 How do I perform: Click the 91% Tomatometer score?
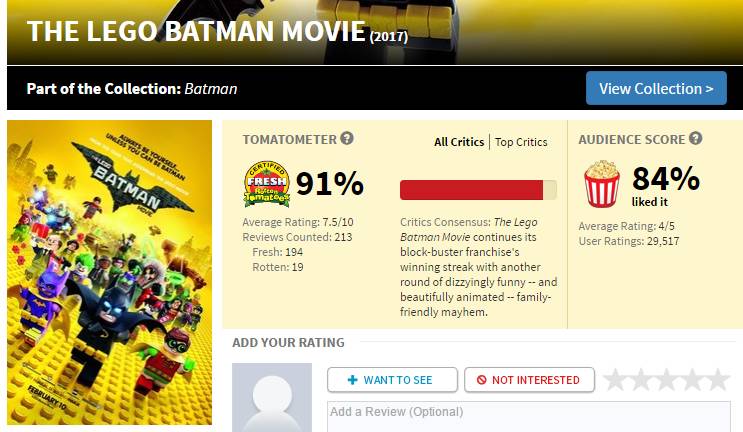329,184
